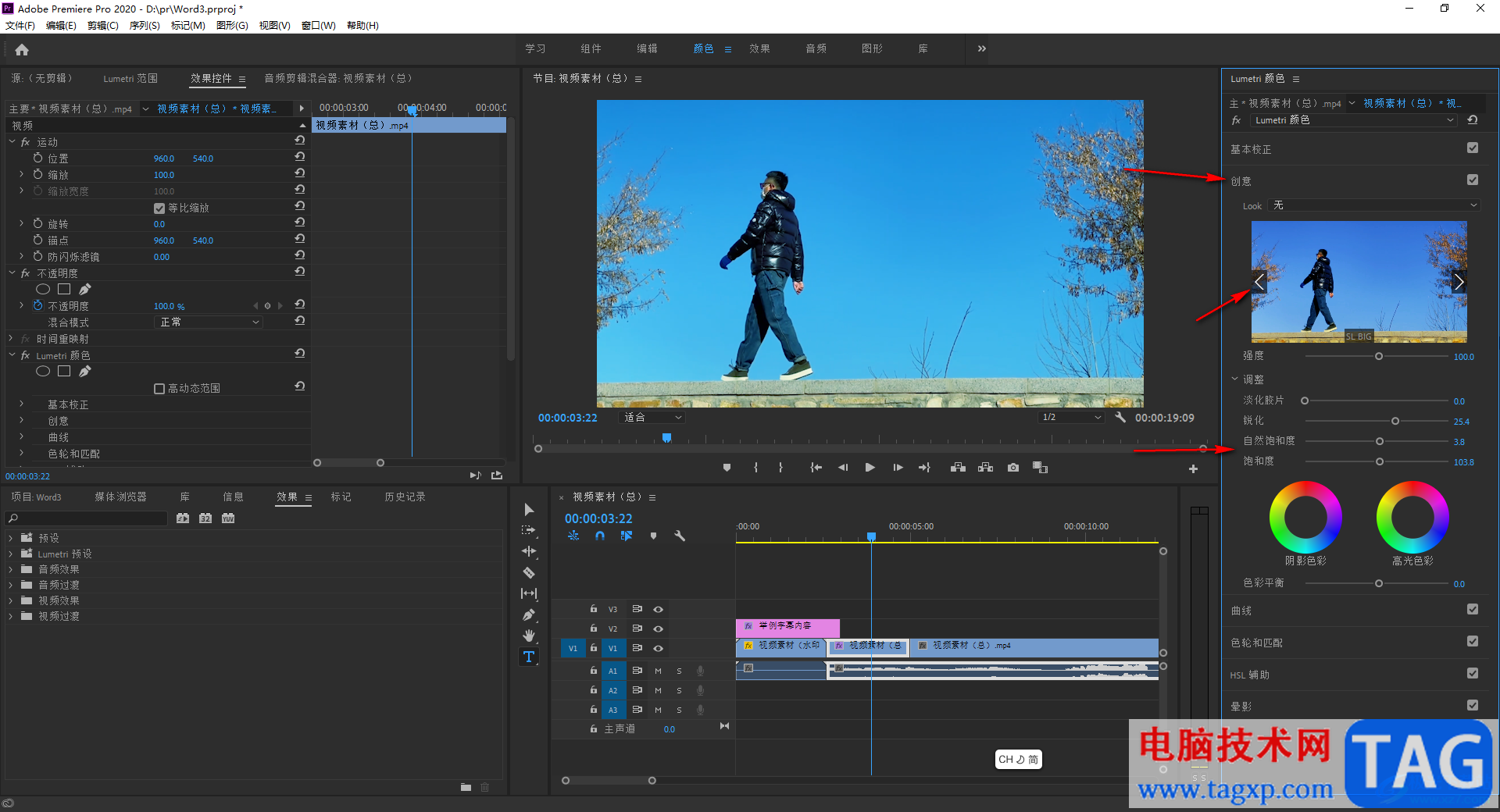Toggle Color Wheels and Match checkbox
This screenshot has width=1500, height=812.
pos(1473,642)
